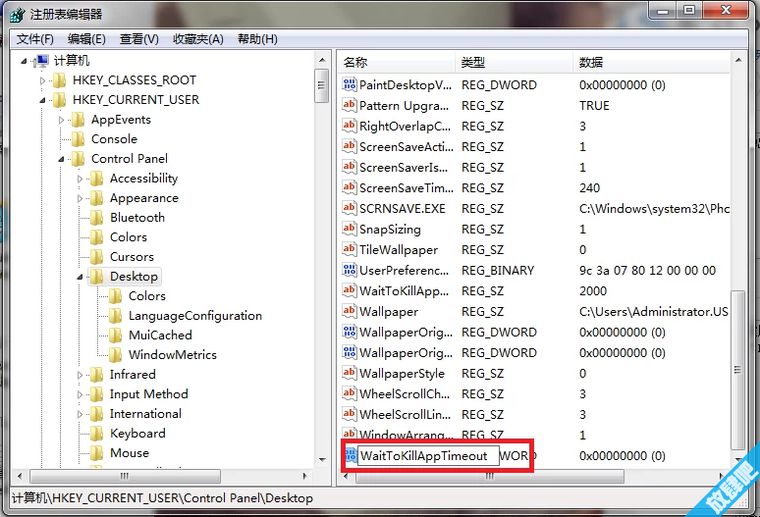Click the tree pane horizontal scrollbar thumb
Image resolution: width=760 pixels, height=517 pixels.
(125, 476)
